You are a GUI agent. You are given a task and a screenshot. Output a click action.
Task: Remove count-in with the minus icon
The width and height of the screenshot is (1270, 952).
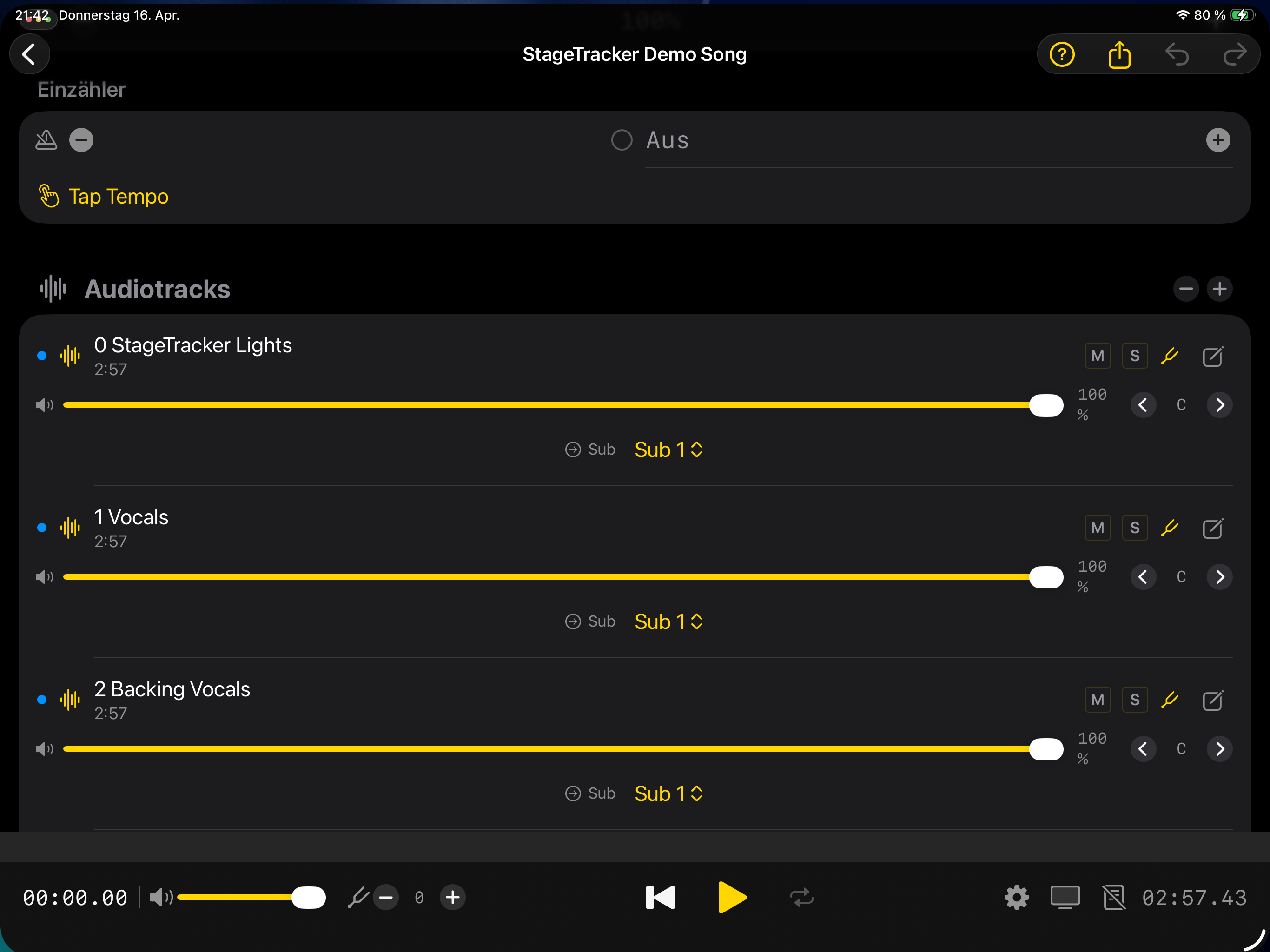pyautogui.click(x=81, y=140)
